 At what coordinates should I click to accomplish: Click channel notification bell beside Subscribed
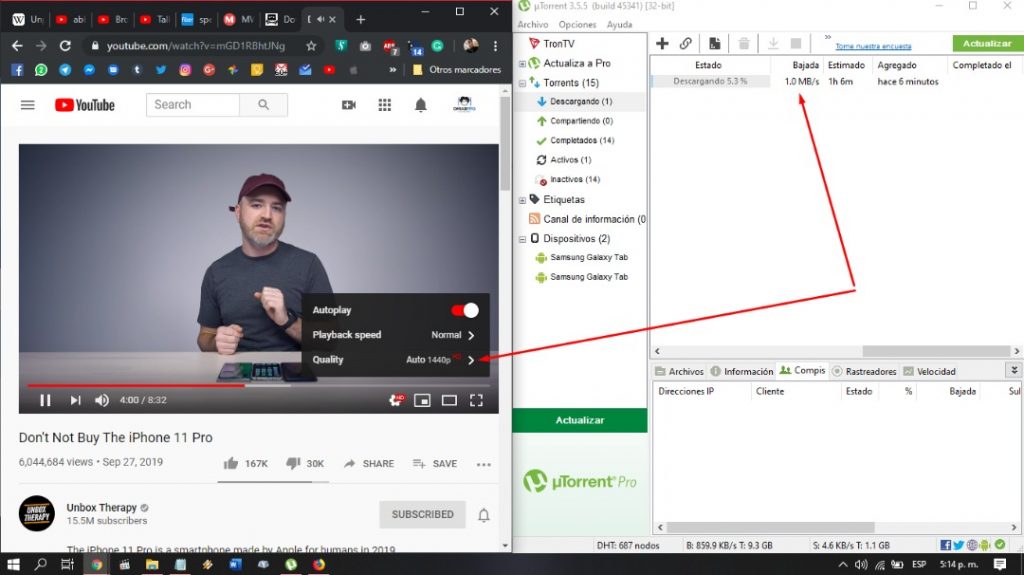pyautogui.click(x=483, y=515)
